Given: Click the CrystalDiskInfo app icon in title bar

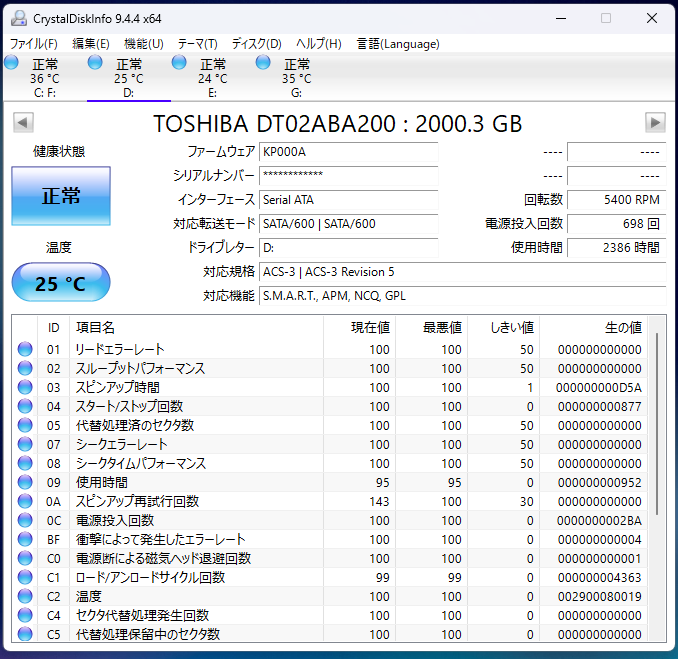Looking at the screenshot, I should point(19,19).
